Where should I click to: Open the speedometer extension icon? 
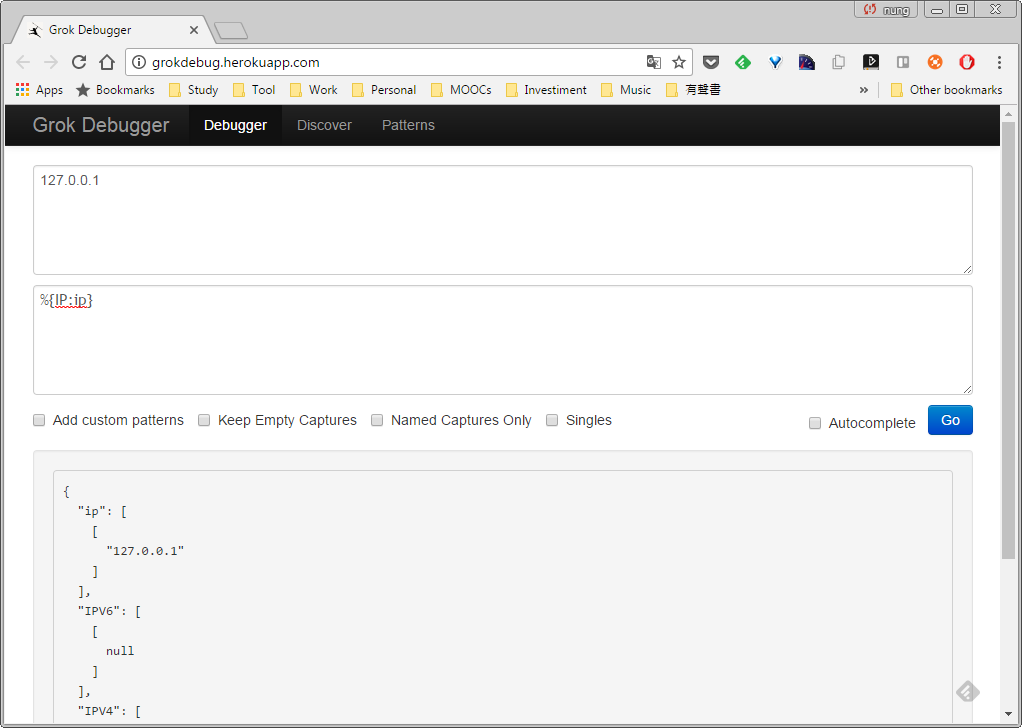pyautogui.click(x=807, y=63)
